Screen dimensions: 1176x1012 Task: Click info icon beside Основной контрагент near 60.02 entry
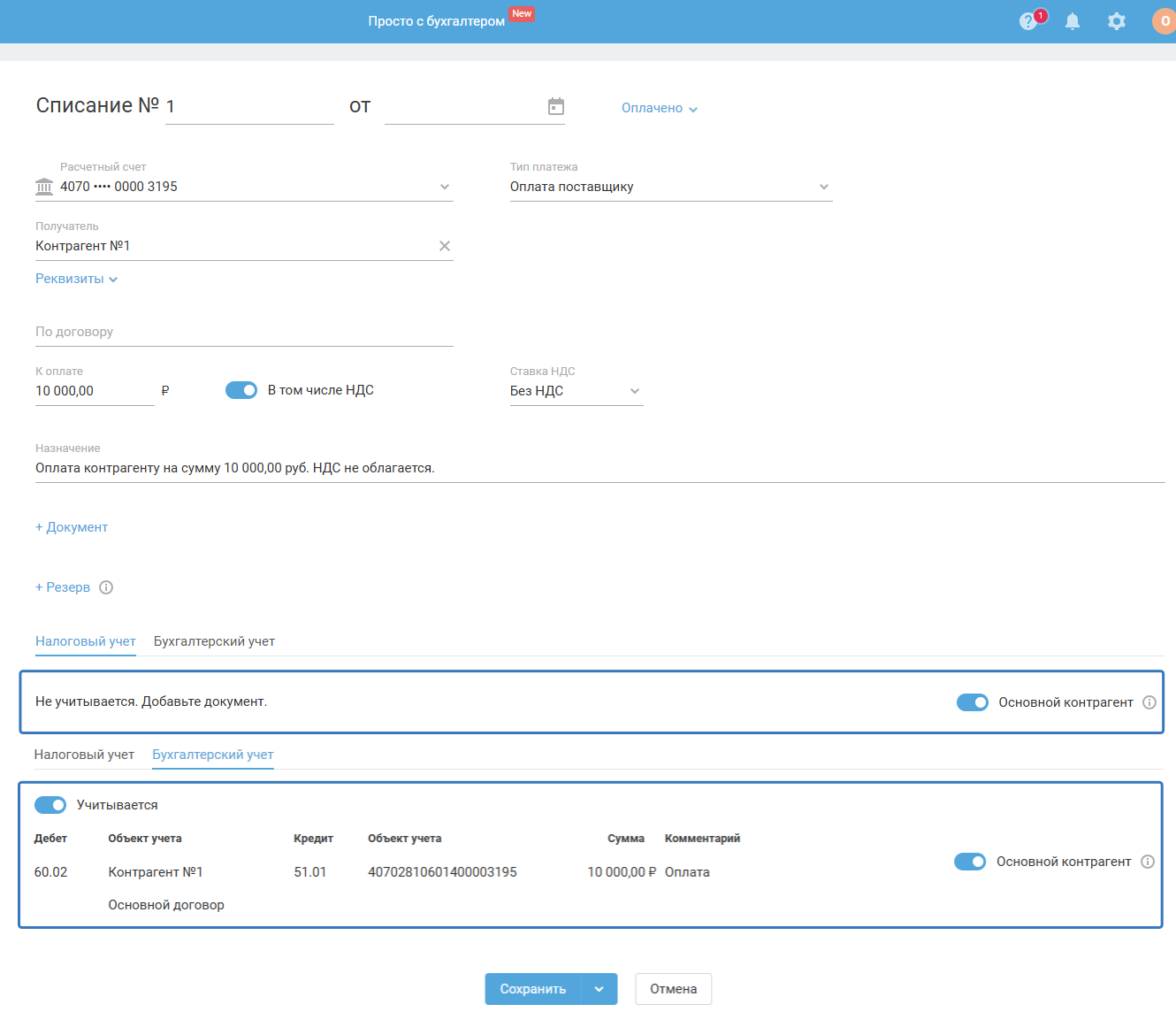1148,862
